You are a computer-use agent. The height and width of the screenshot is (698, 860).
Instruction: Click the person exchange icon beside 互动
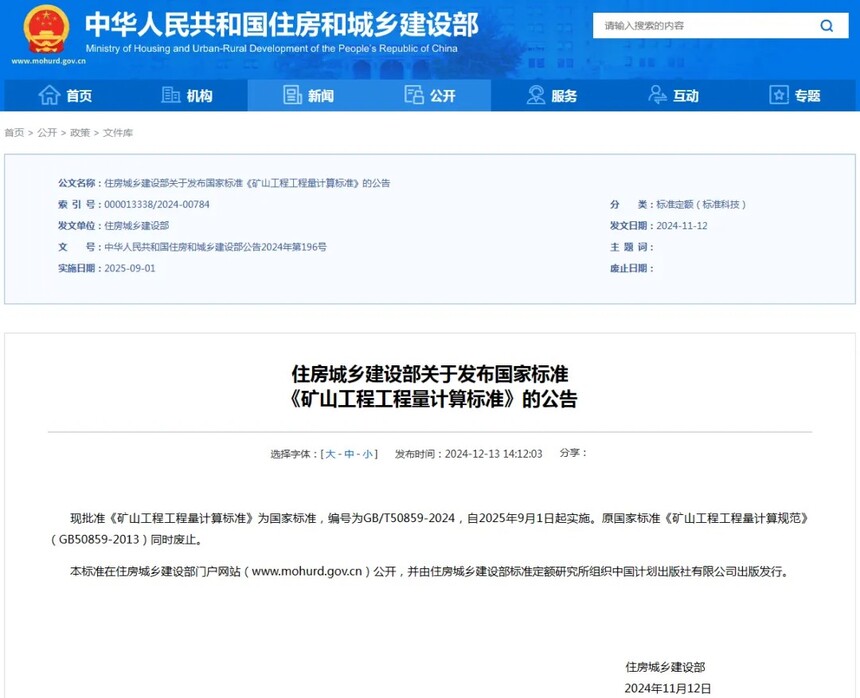click(657, 95)
